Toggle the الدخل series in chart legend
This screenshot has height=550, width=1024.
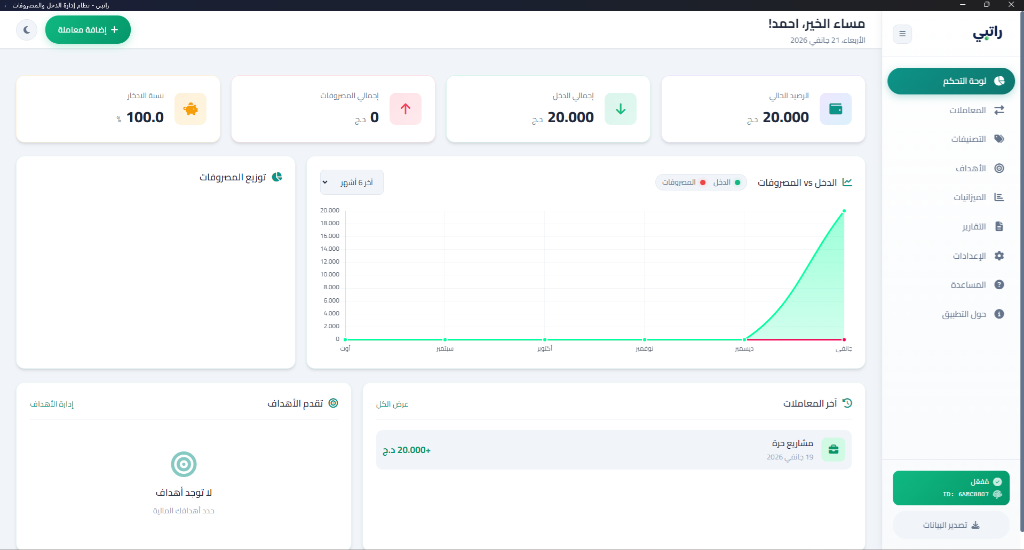727,182
